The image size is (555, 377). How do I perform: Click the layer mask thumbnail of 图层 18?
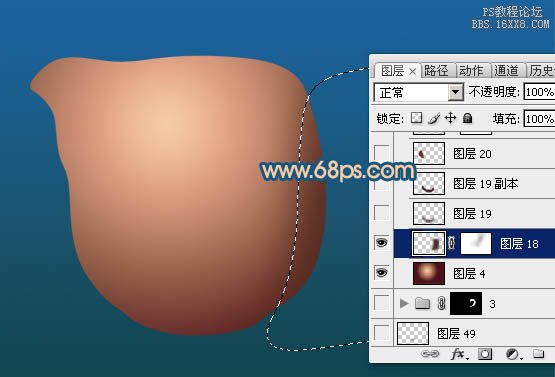point(476,243)
